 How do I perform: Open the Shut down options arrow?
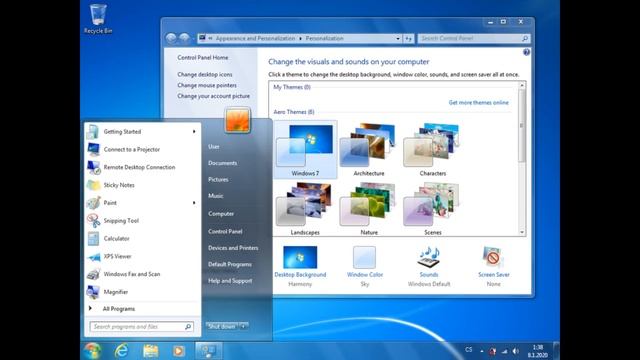[243, 326]
